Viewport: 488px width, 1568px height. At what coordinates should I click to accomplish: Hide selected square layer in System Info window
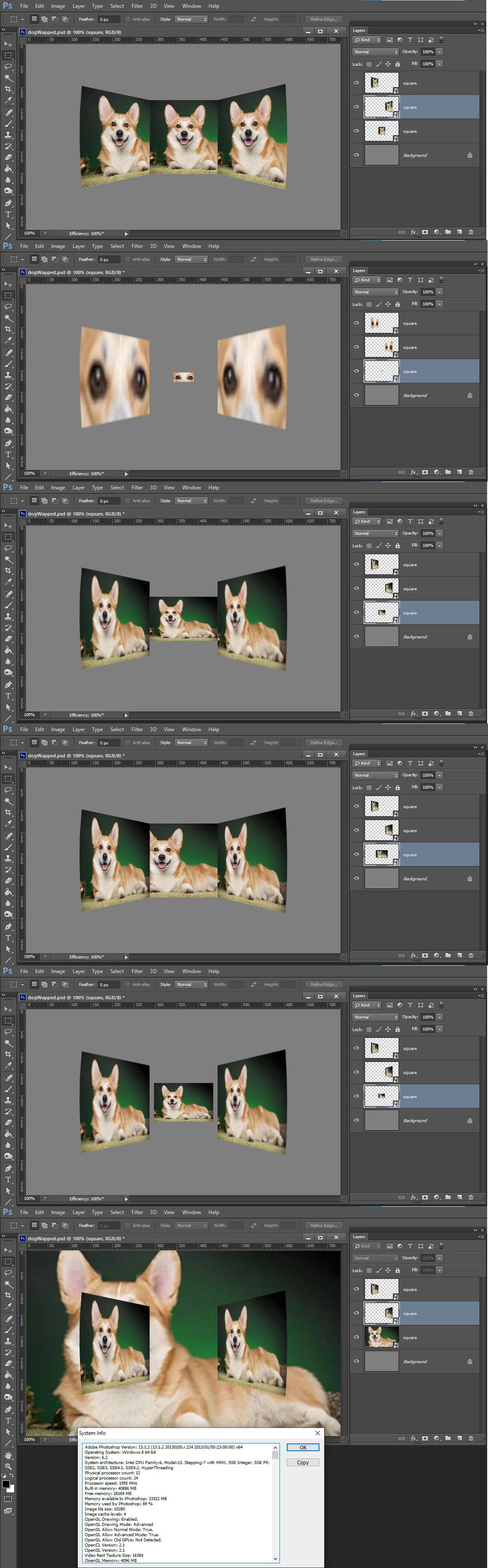tap(356, 1313)
